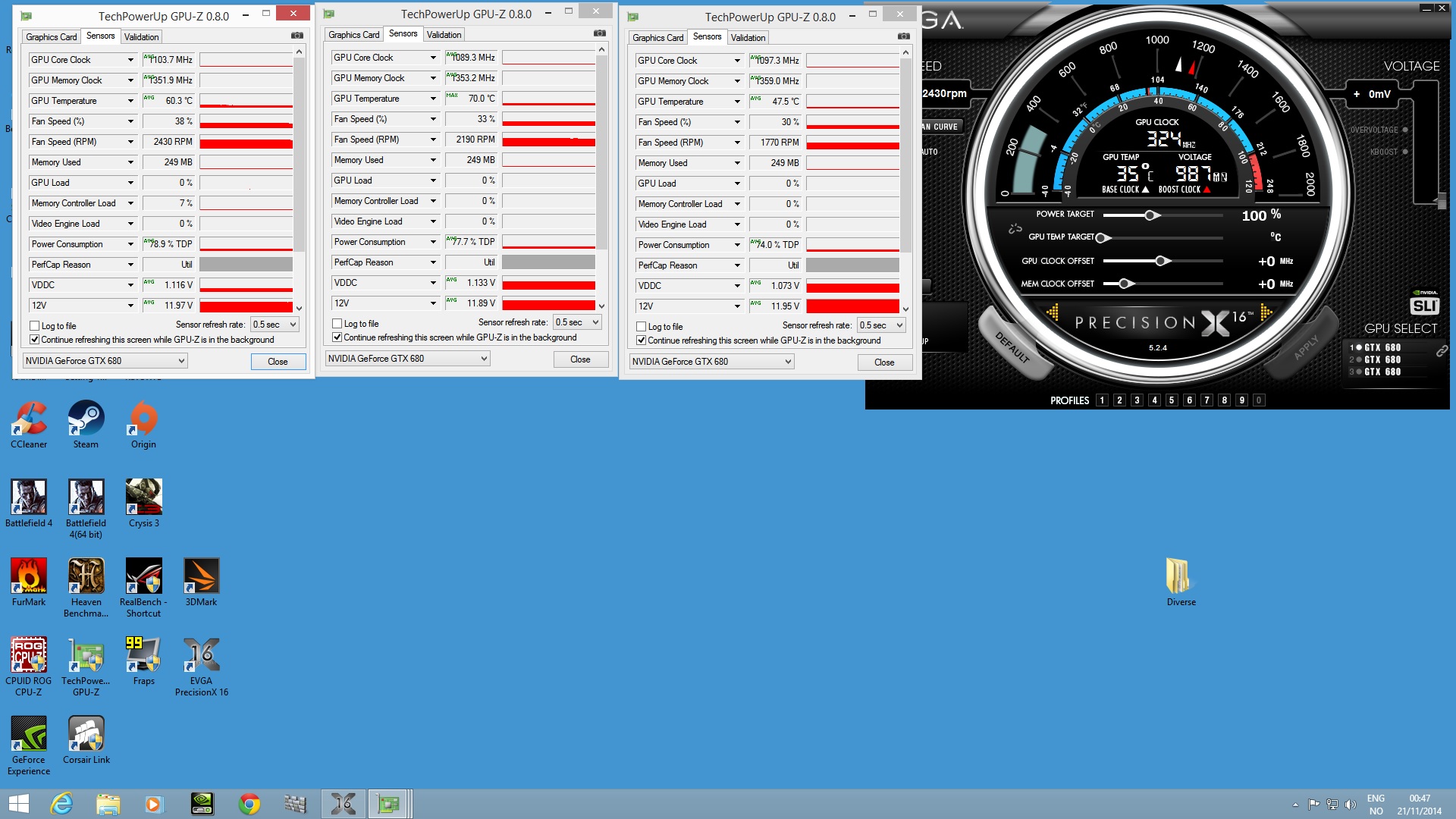The height and width of the screenshot is (819, 1456).
Task: Open GPU Core Clock dropdown in left GPU-Z
Action: tap(130, 60)
